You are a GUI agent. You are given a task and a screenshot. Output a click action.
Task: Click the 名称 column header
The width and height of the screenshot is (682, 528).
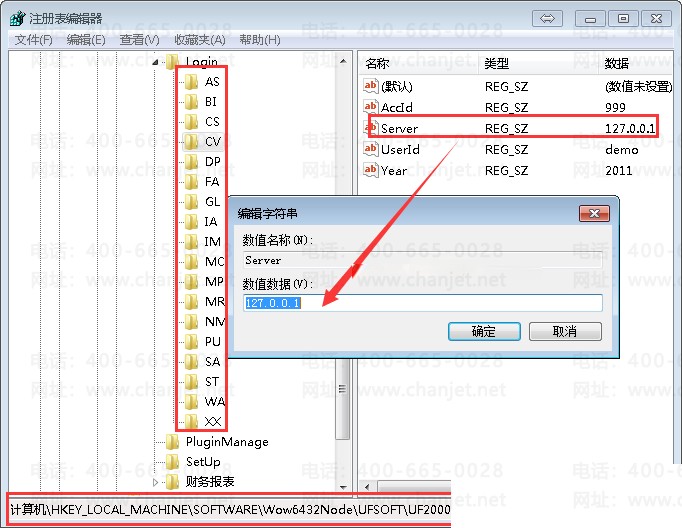[378, 63]
